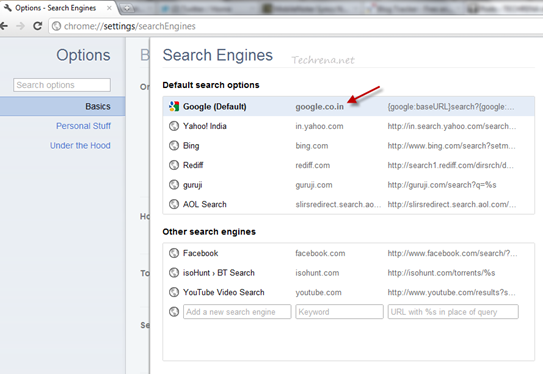Viewport: 543px width, 374px height.
Task: Click the slirsredirect.search.ao... keyword
Action: coord(338,204)
